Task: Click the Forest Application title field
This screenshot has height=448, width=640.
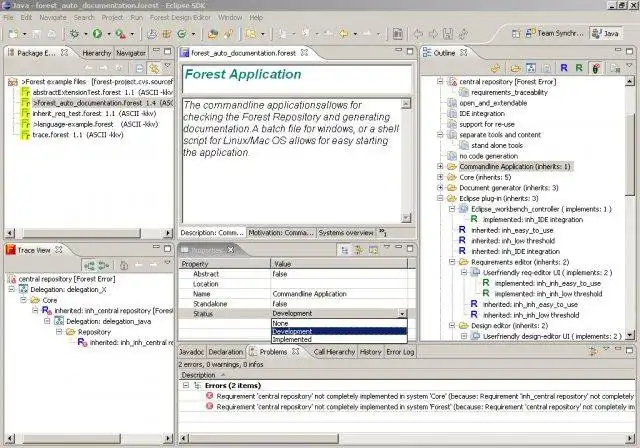Action: click(x=297, y=78)
